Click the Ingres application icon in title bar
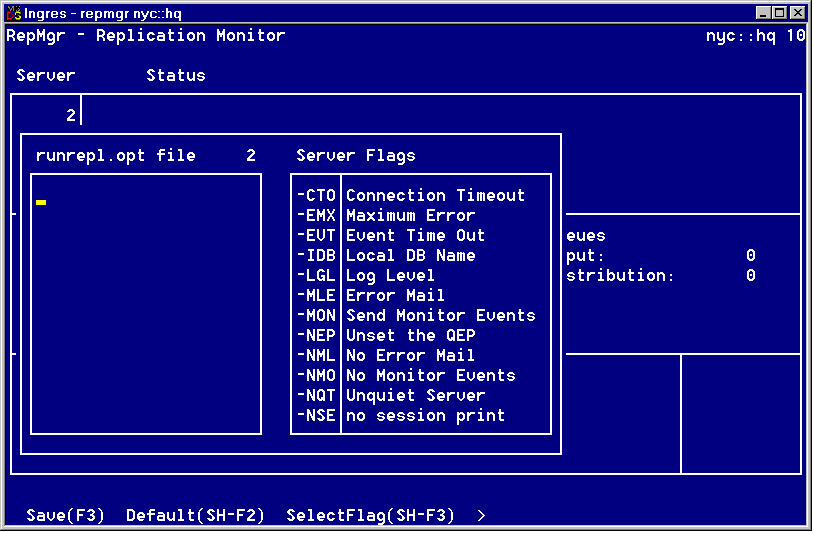Image resolution: width=814 pixels, height=534 pixels. click(x=14, y=13)
